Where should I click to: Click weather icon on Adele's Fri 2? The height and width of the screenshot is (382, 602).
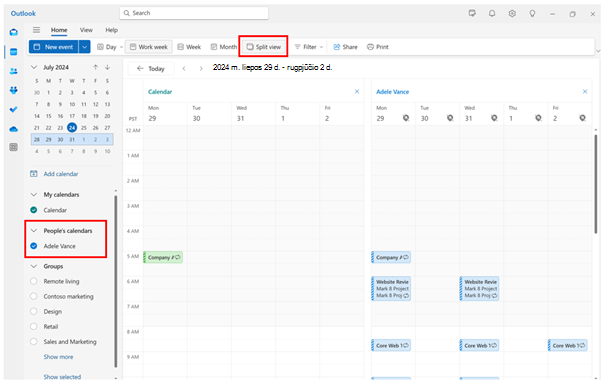click(582, 118)
